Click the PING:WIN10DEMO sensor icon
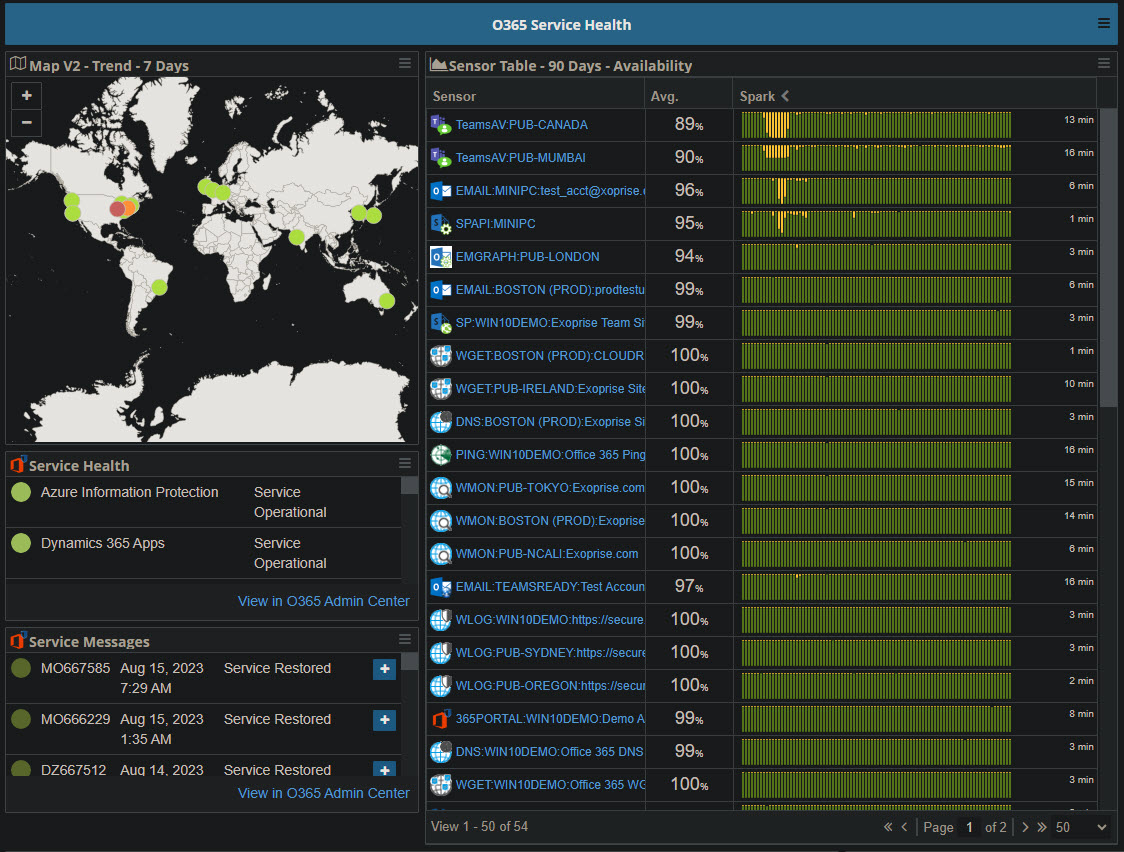Image resolution: width=1124 pixels, height=852 pixels. click(440, 454)
